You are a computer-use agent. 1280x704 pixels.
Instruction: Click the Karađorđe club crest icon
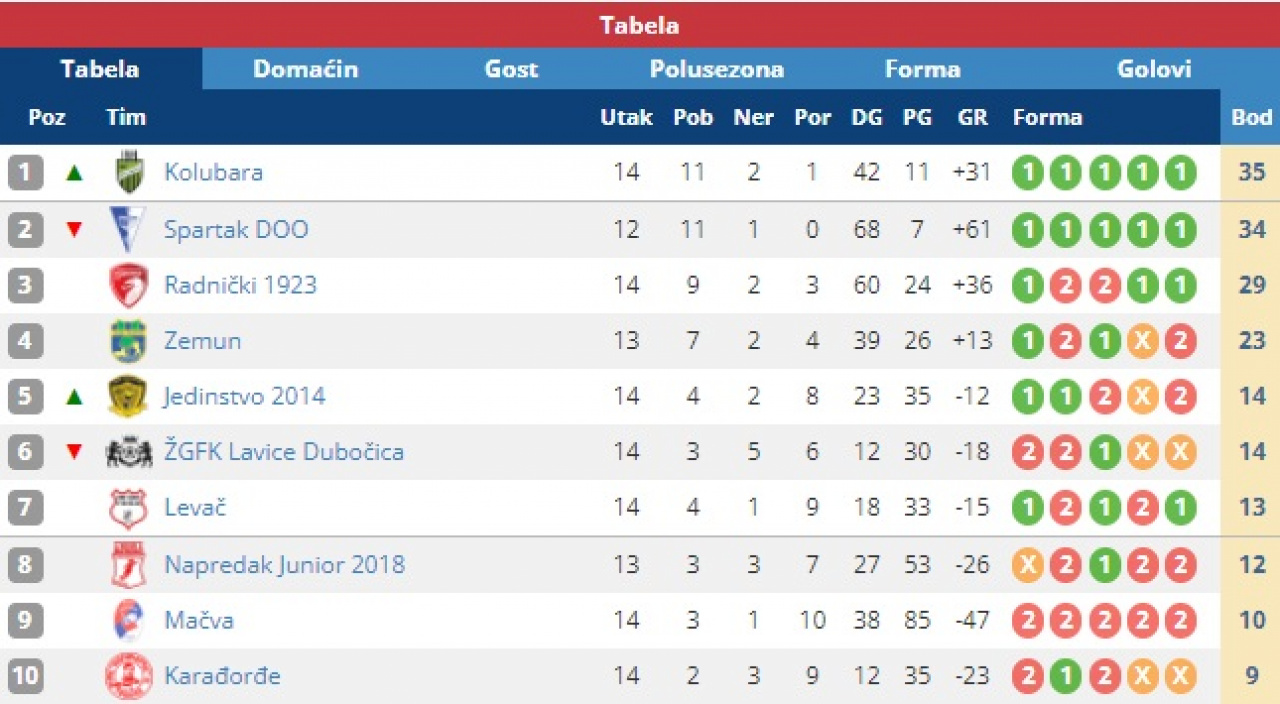(128, 676)
